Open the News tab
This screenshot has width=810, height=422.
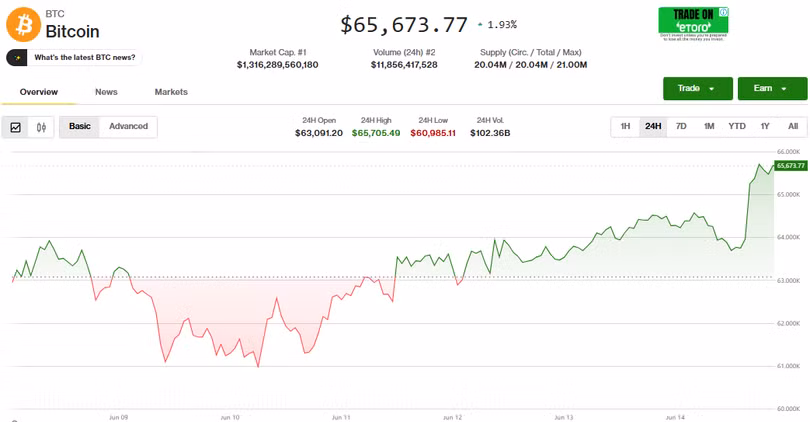pyautogui.click(x=106, y=92)
